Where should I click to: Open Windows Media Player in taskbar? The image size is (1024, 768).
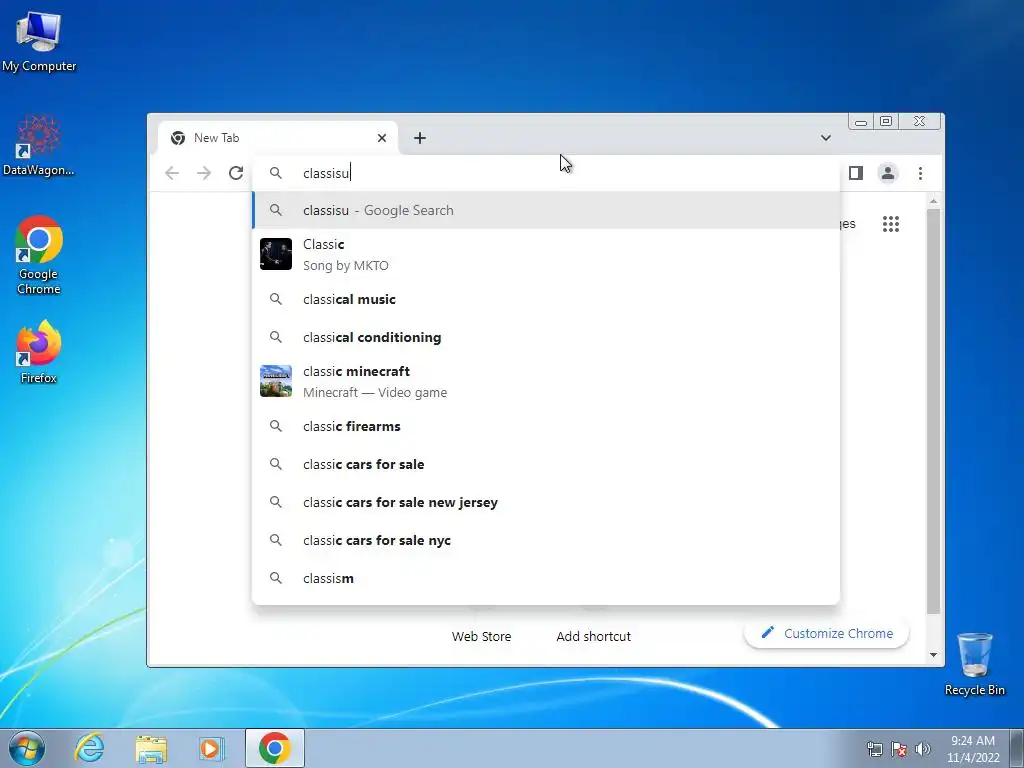pos(211,748)
